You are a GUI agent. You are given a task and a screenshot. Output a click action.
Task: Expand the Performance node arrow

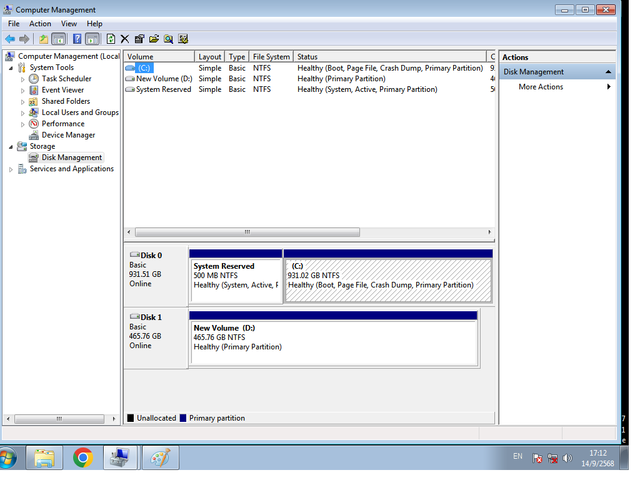point(23,124)
